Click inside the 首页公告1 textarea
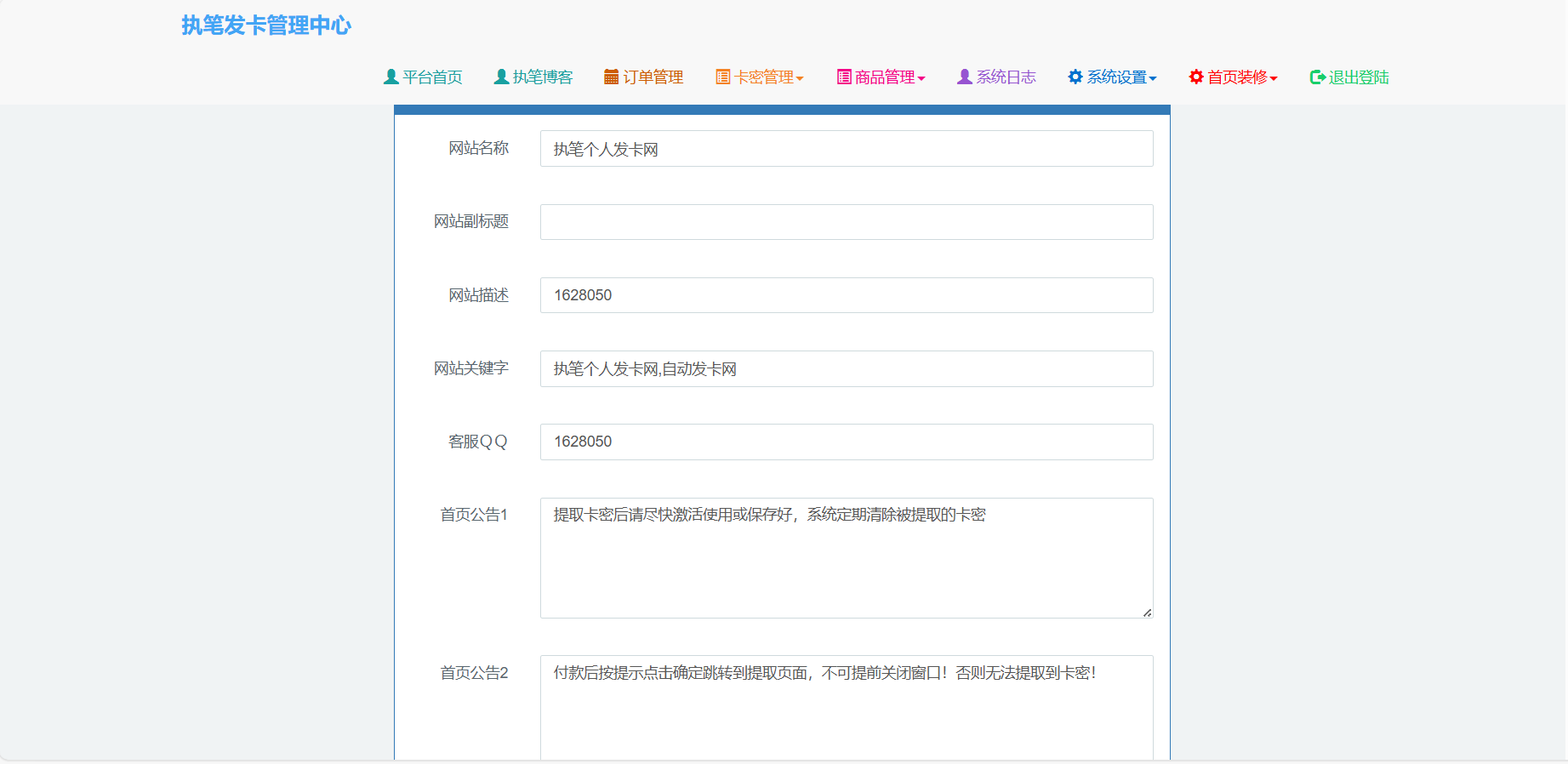Screen dimensions: 1568x764 [x=847, y=558]
